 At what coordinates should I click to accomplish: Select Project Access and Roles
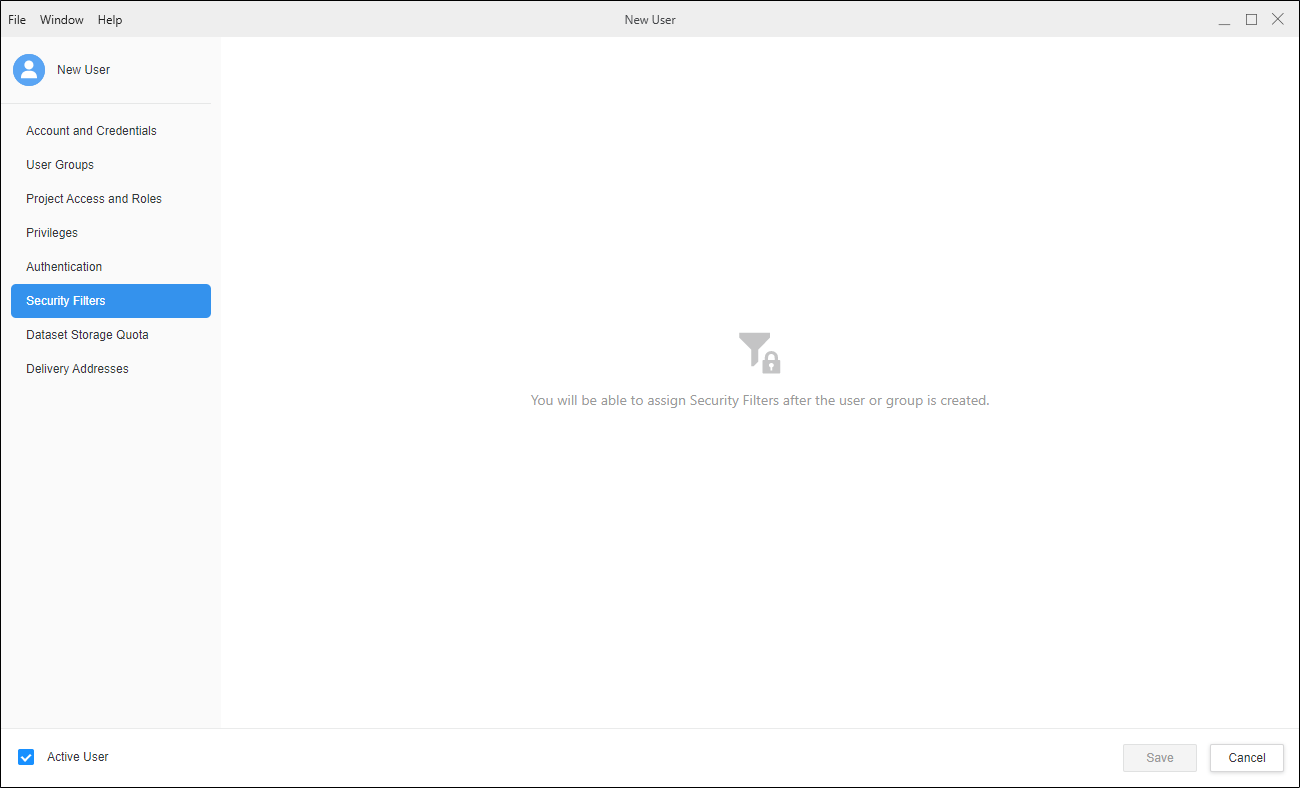(x=94, y=199)
